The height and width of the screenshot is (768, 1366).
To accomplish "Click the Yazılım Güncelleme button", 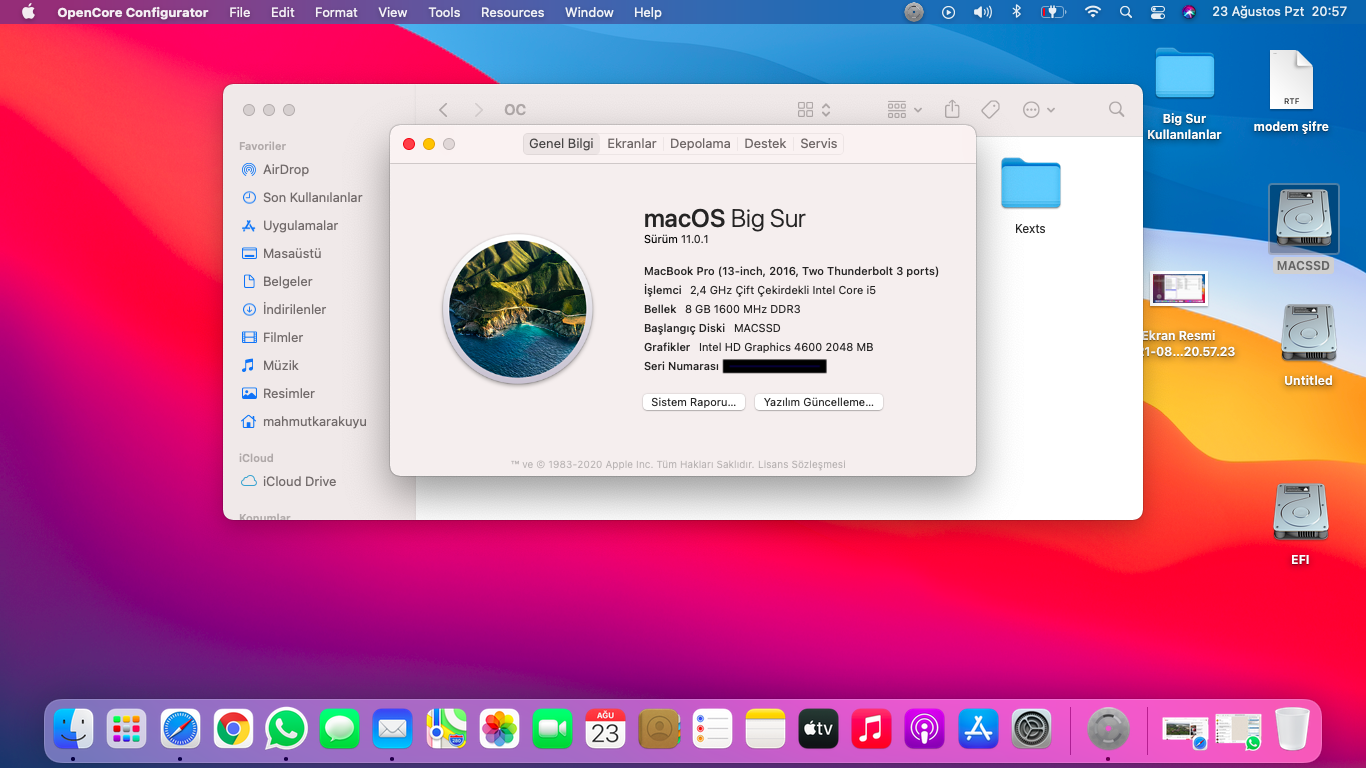I will tap(818, 402).
